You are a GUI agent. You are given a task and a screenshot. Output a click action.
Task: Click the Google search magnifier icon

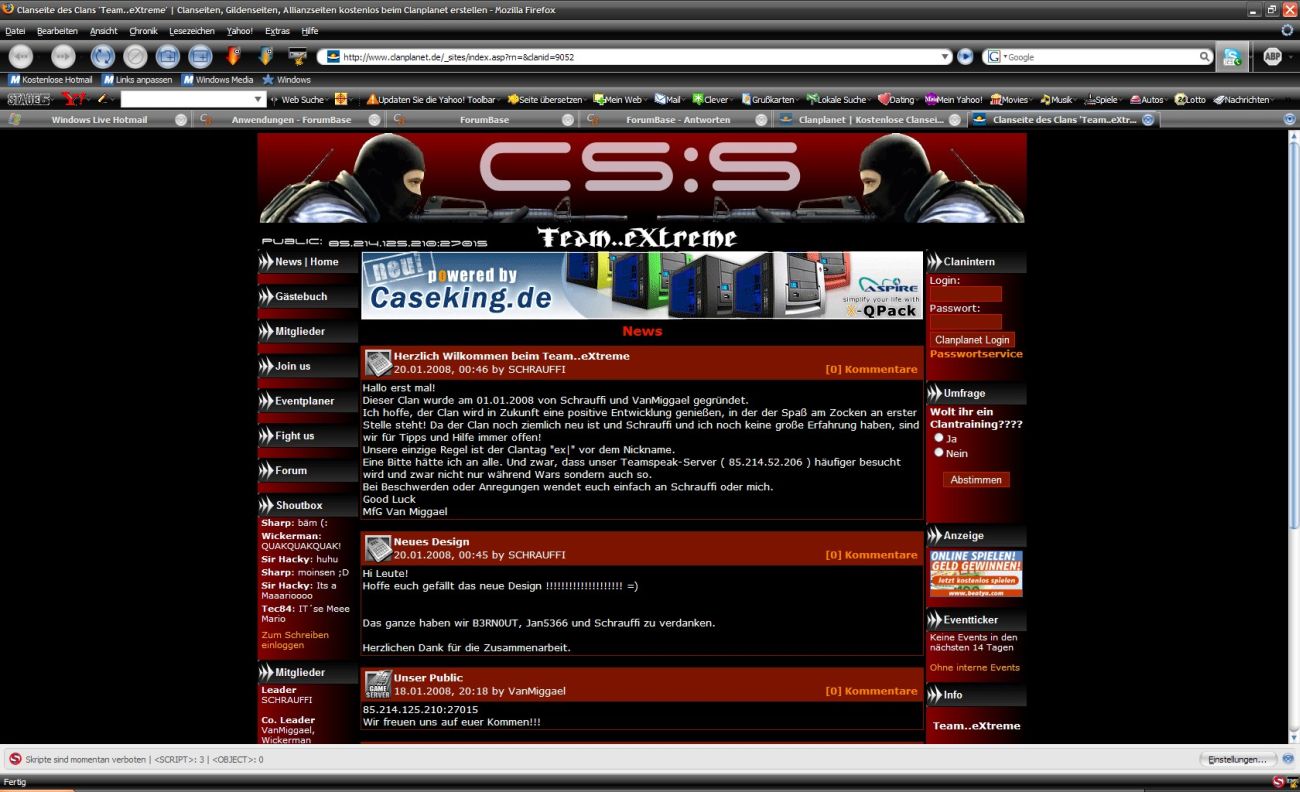(x=1206, y=57)
